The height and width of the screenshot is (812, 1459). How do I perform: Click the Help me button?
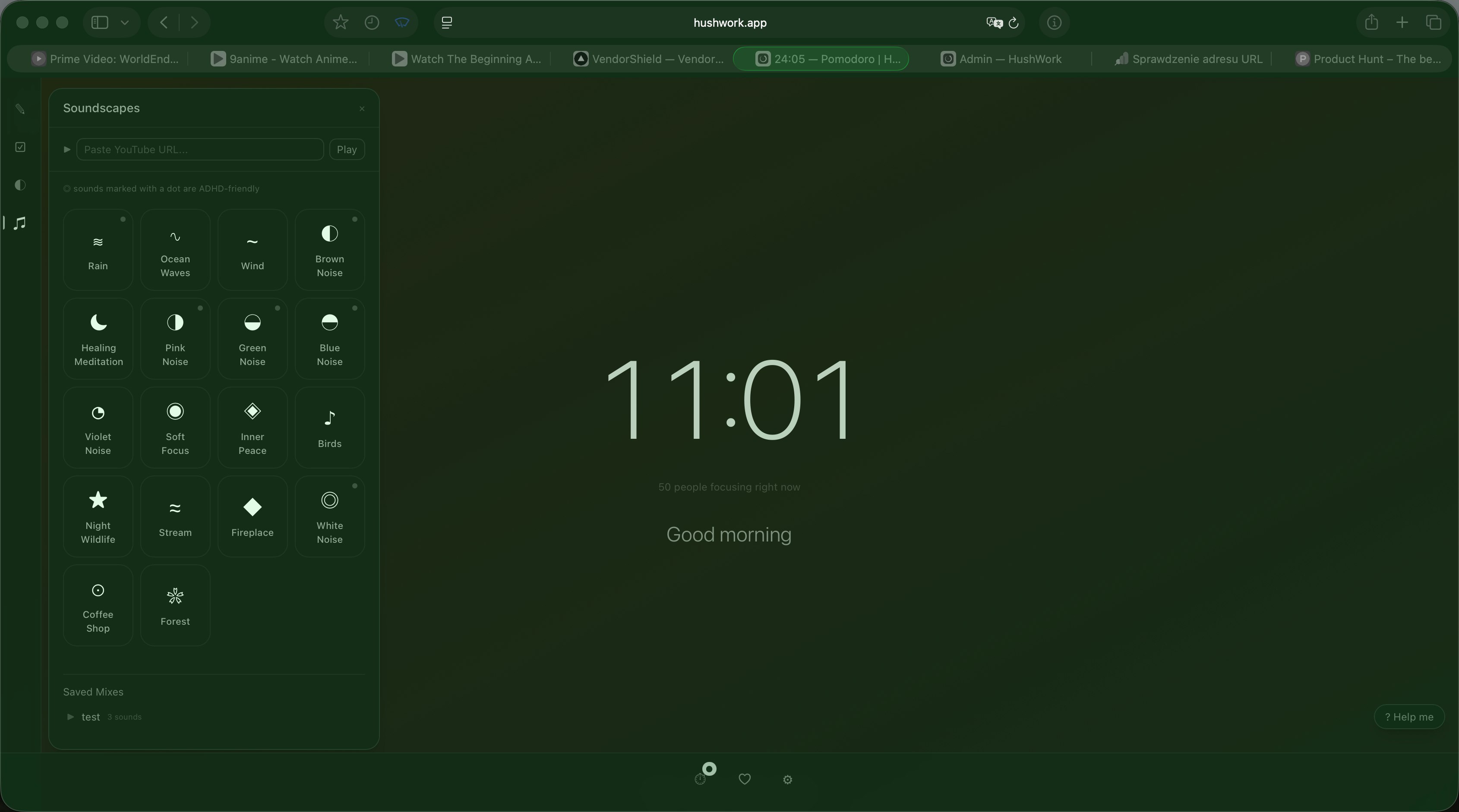point(1409,716)
